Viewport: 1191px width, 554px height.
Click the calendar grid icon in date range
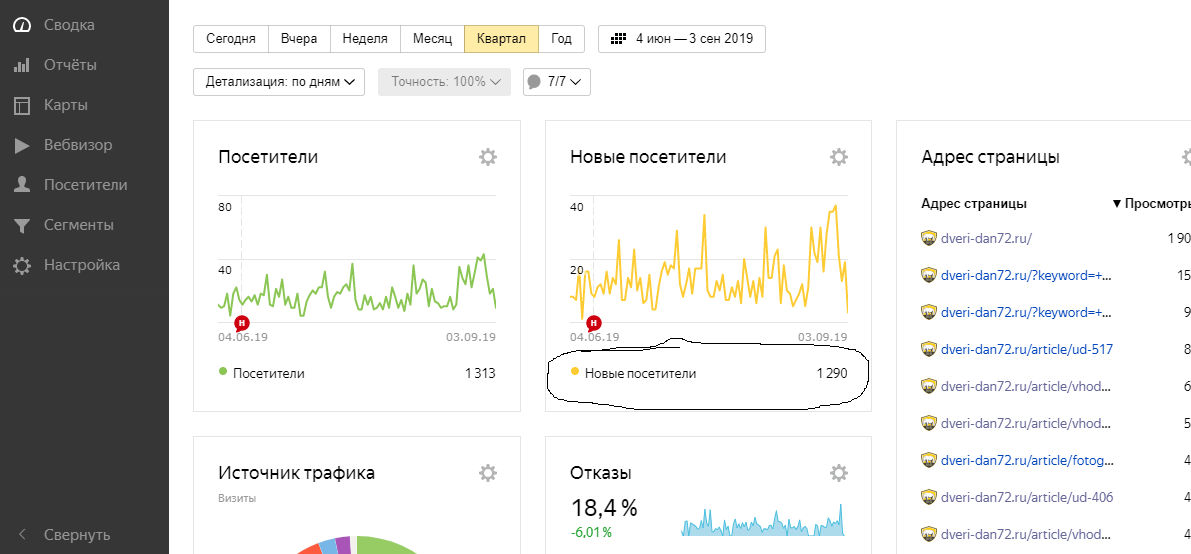(619, 39)
